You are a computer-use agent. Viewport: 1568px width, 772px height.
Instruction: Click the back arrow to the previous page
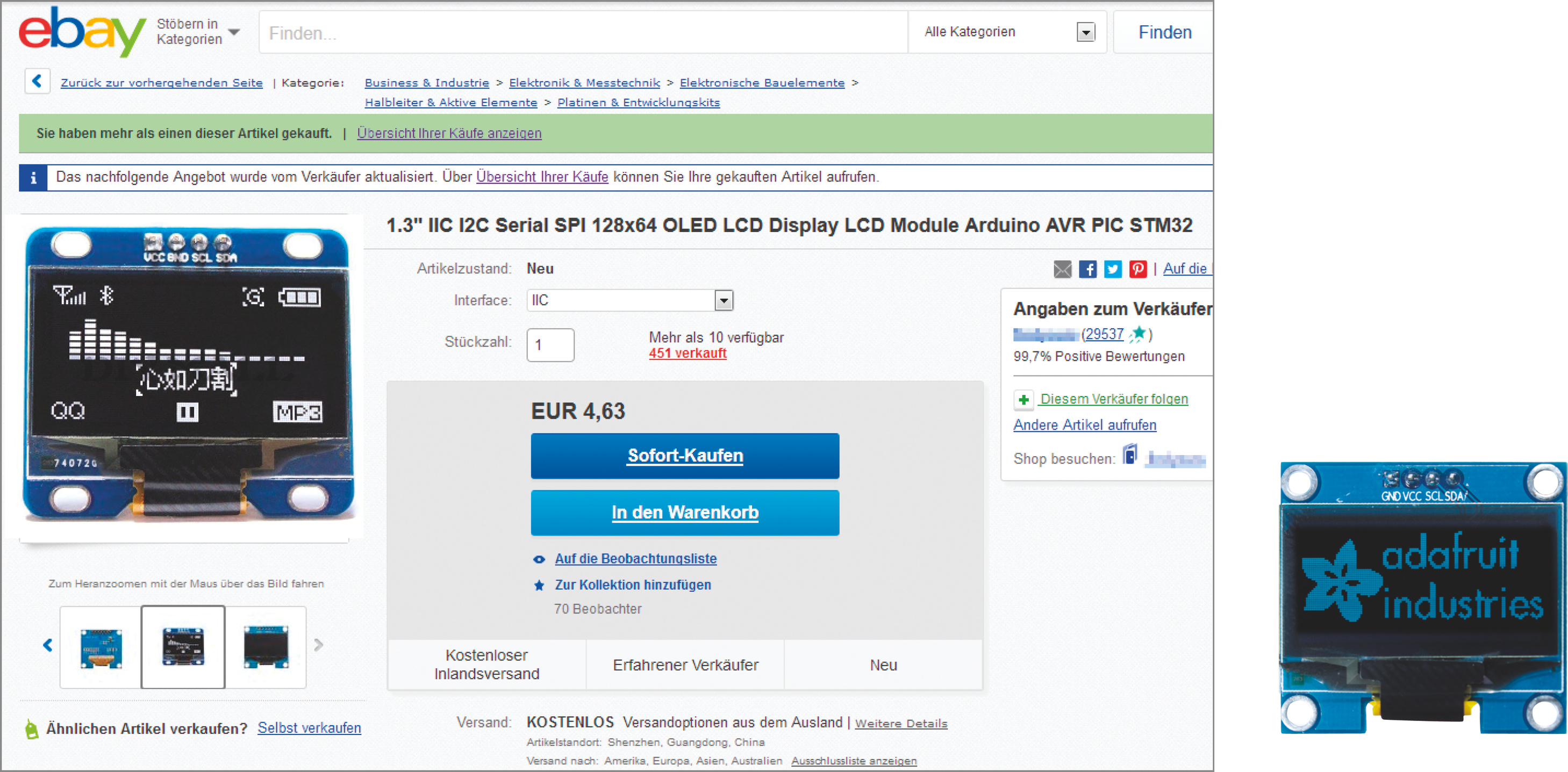point(37,81)
